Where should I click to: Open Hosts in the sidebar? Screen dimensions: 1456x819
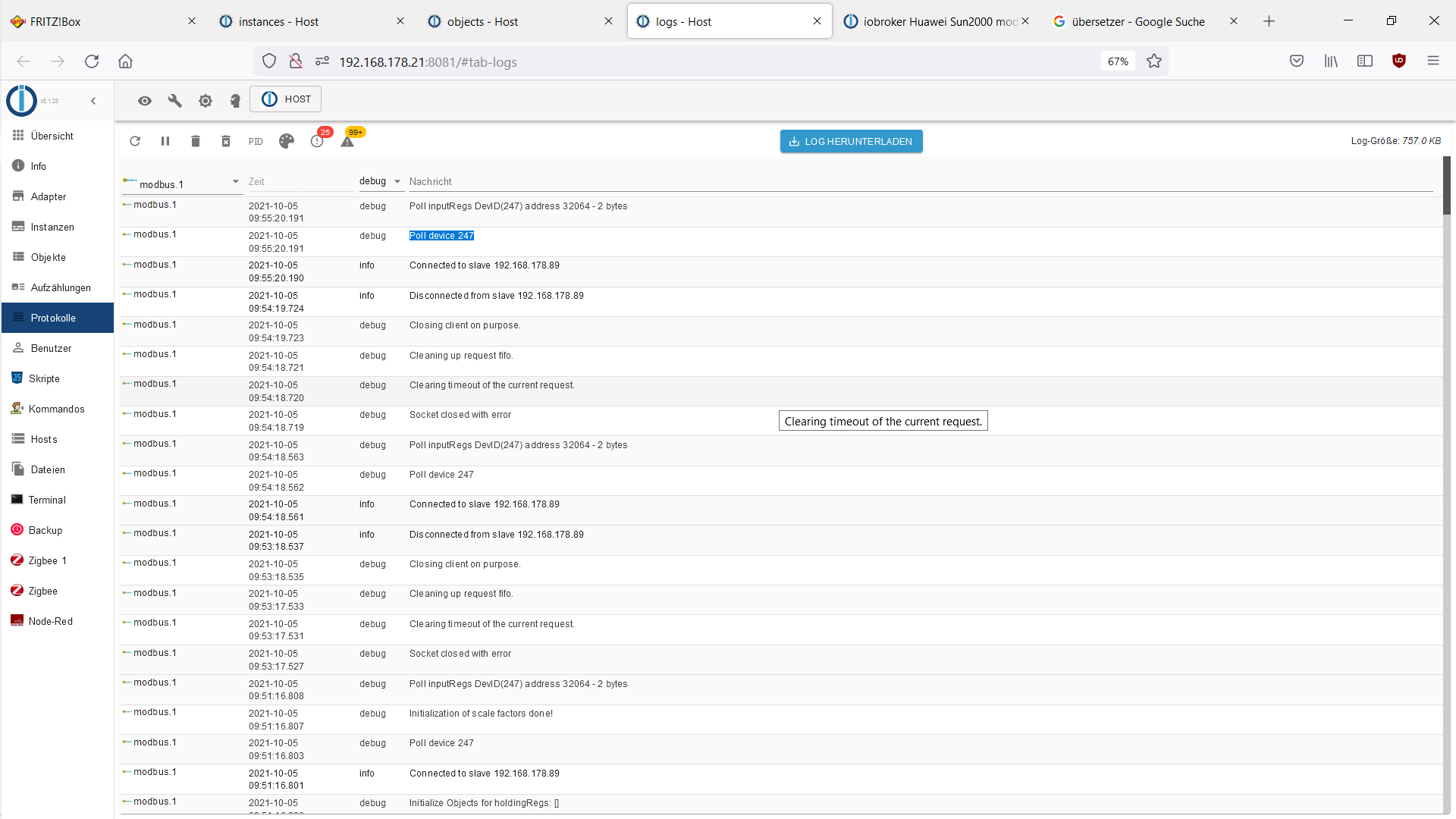point(58,439)
